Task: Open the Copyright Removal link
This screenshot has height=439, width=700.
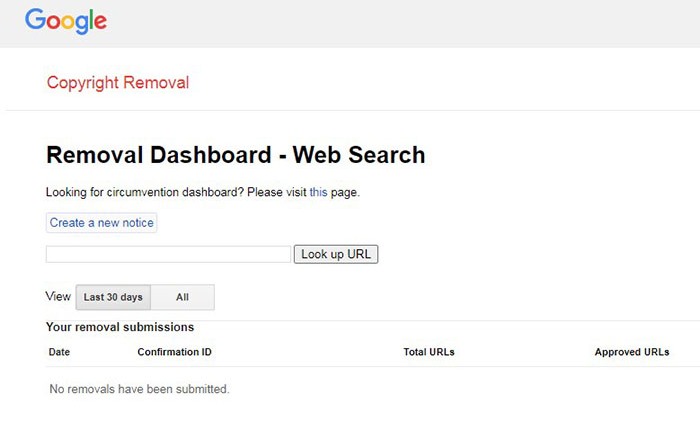Action: tap(118, 82)
